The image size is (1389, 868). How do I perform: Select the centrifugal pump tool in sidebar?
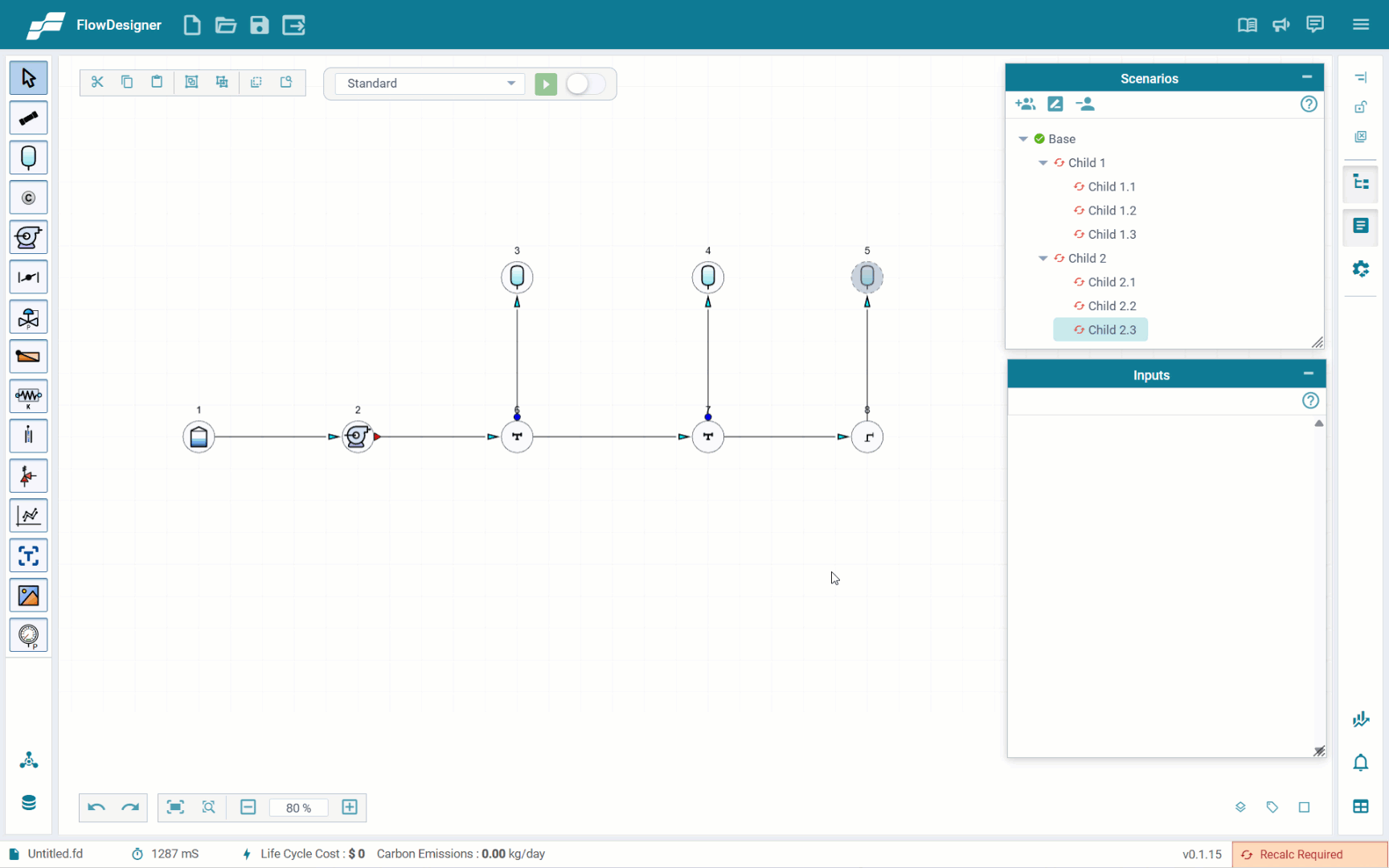pyautogui.click(x=28, y=238)
